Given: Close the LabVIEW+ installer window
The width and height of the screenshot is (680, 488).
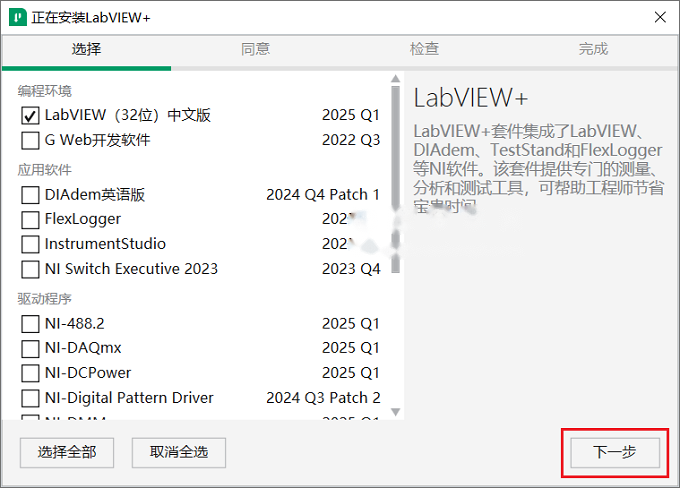Looking at the screenshot, I should click(660, 17).
